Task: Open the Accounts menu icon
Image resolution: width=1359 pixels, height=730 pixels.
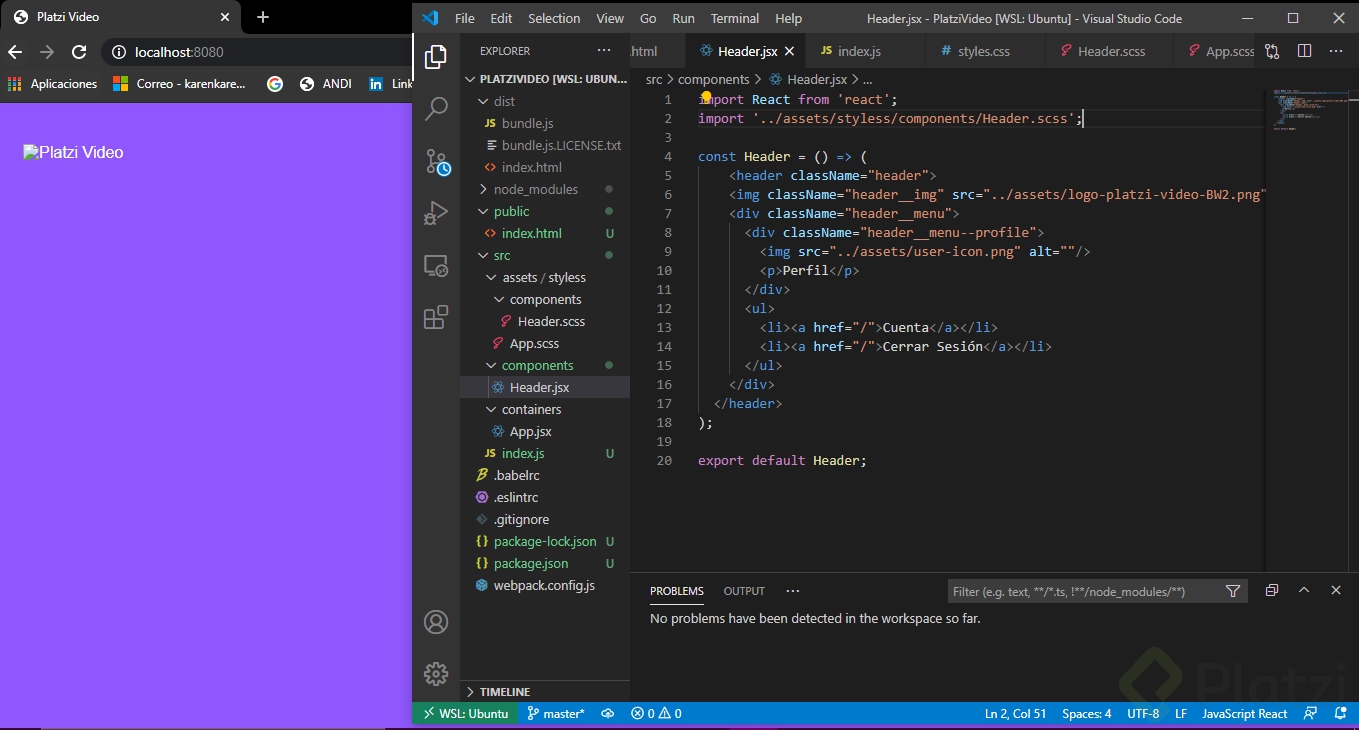Action: pos(436,622)
